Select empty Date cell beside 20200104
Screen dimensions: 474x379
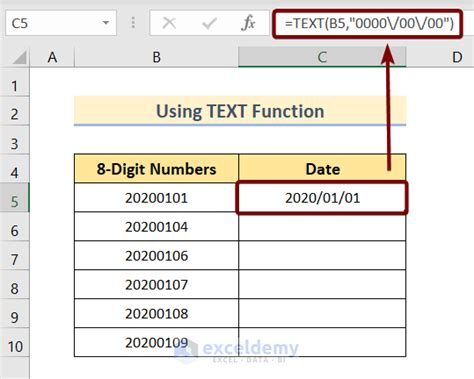point(322,227)
